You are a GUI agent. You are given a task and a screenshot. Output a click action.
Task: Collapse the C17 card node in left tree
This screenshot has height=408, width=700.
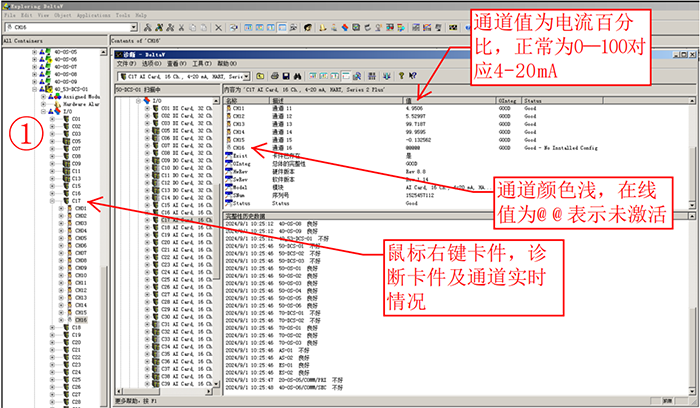(53, 201)
